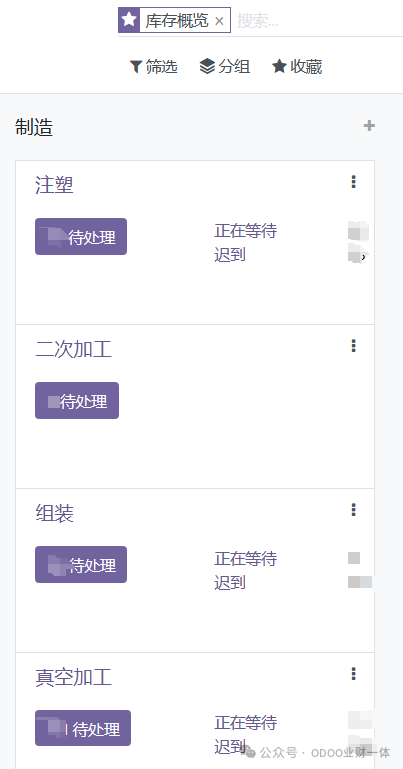Open the 二次加工 card's three-dot menu
Image resolution: width=403 pixels, height=769 pixels.
(353, 346)
